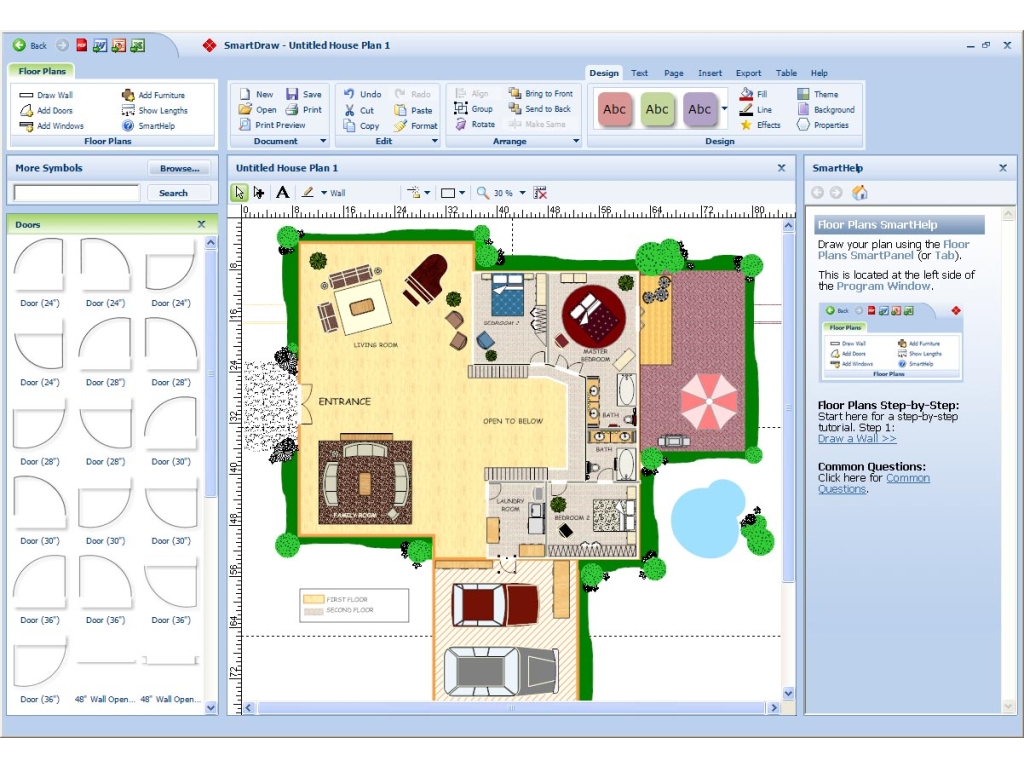Group selected shapes

pyautogui.click(x=474, y=109)
